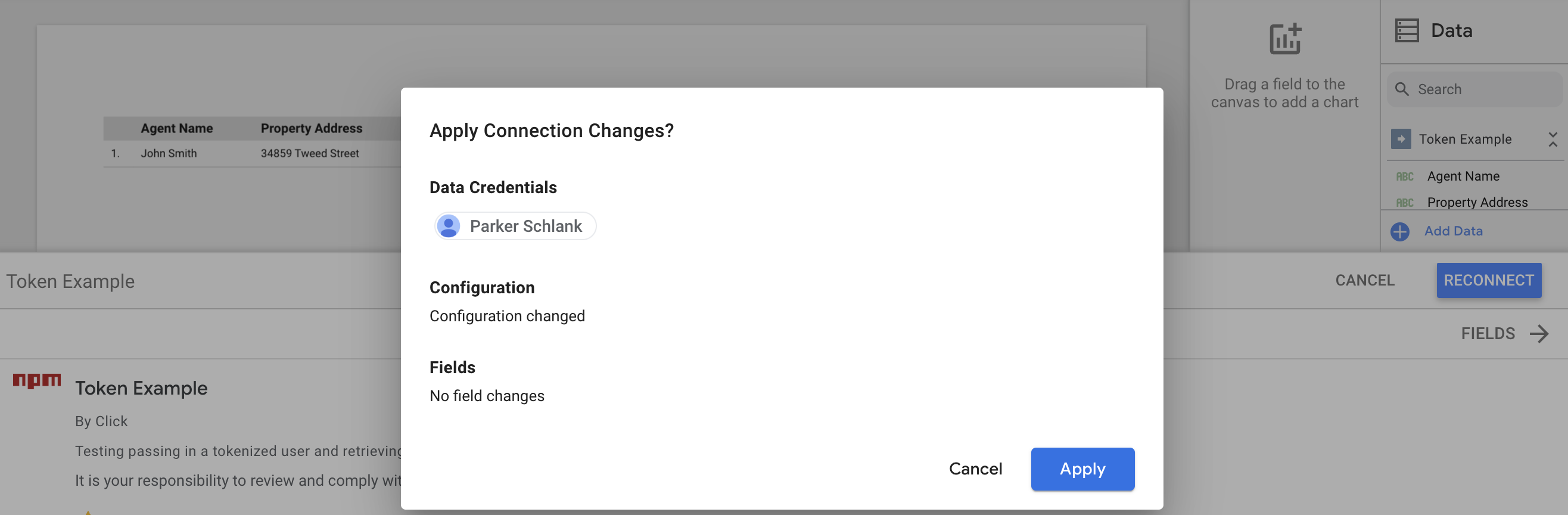
Task: Click the Add Data link
Action: (x=1453, y=231)
